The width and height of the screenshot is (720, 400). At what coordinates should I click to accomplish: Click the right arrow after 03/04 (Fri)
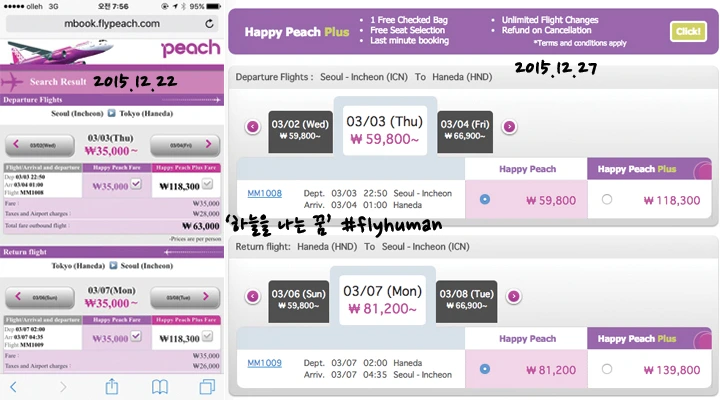point(509,126)
